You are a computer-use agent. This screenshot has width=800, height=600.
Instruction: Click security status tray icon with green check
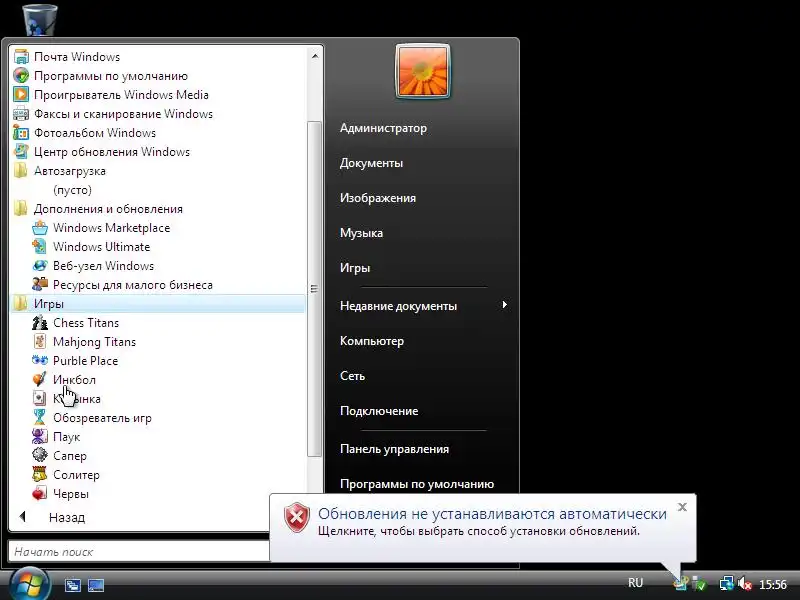click(x=699, y=583)
